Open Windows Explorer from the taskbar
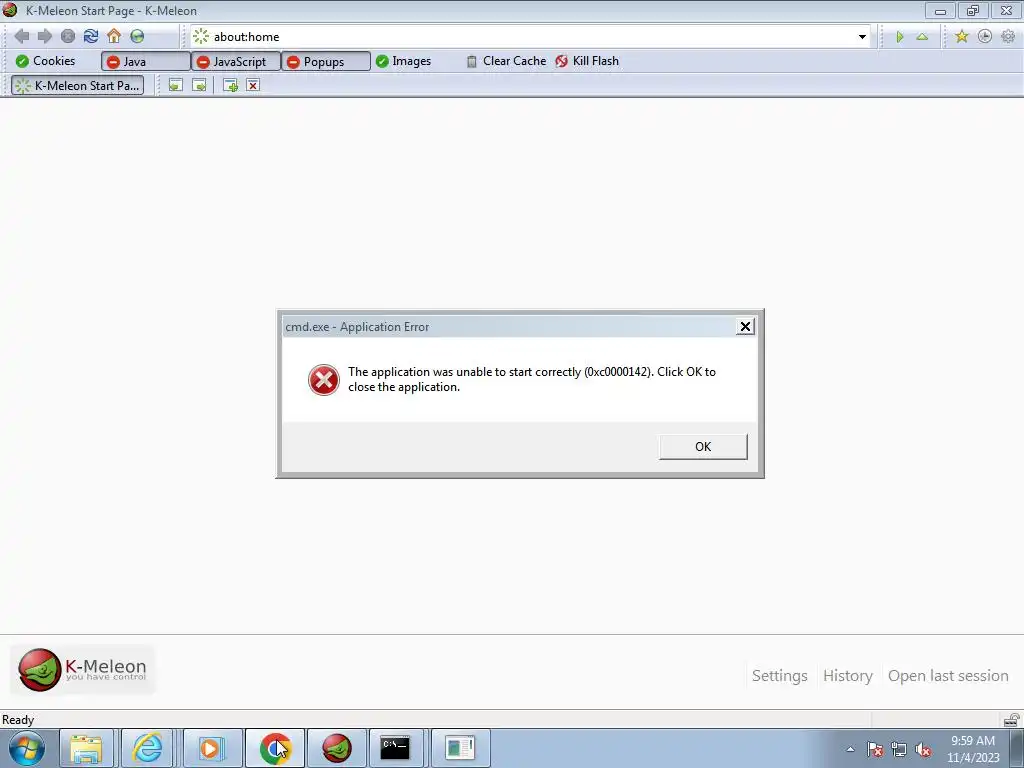 86,748
